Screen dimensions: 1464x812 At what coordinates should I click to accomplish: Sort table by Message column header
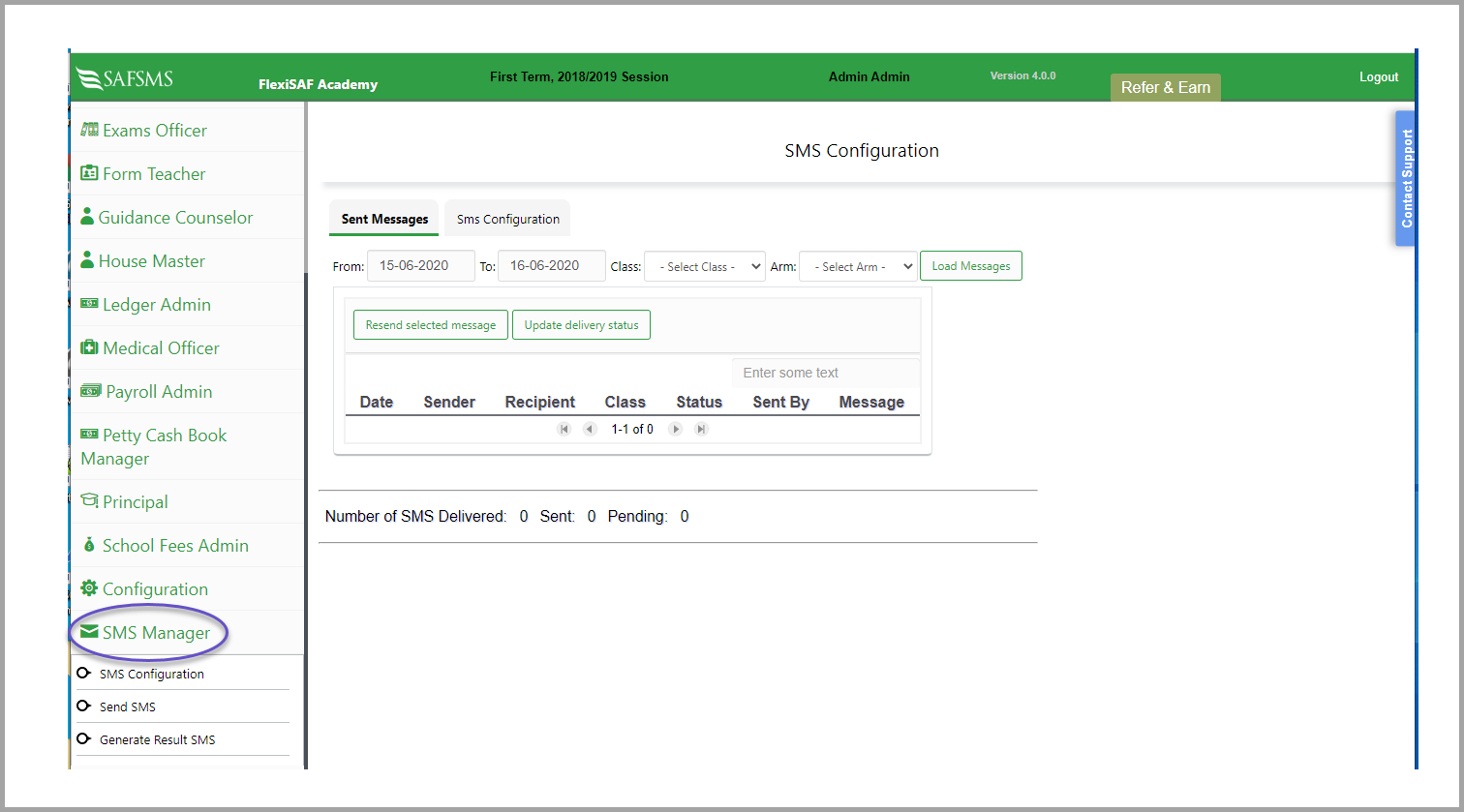871,402
